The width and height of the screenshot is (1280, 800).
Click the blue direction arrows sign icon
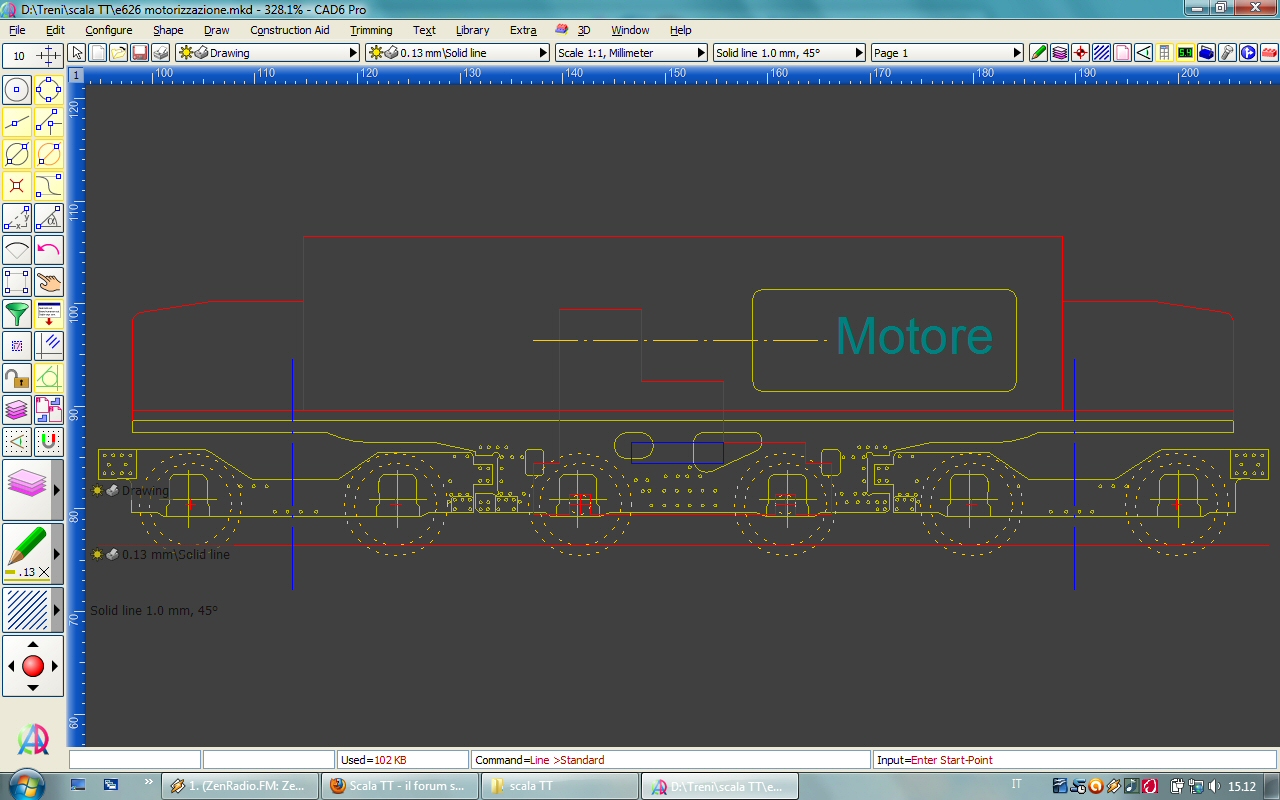tap(1249, 53)
